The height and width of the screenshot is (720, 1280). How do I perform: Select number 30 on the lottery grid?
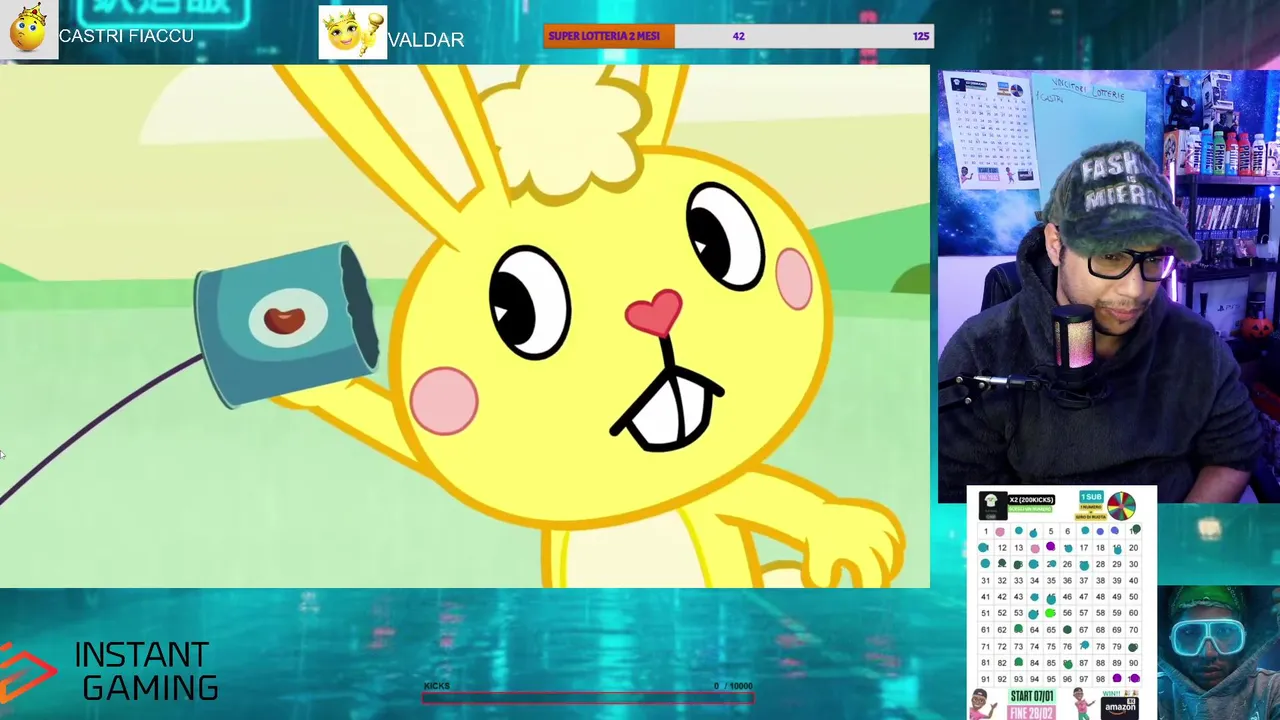click(1133, 564)
